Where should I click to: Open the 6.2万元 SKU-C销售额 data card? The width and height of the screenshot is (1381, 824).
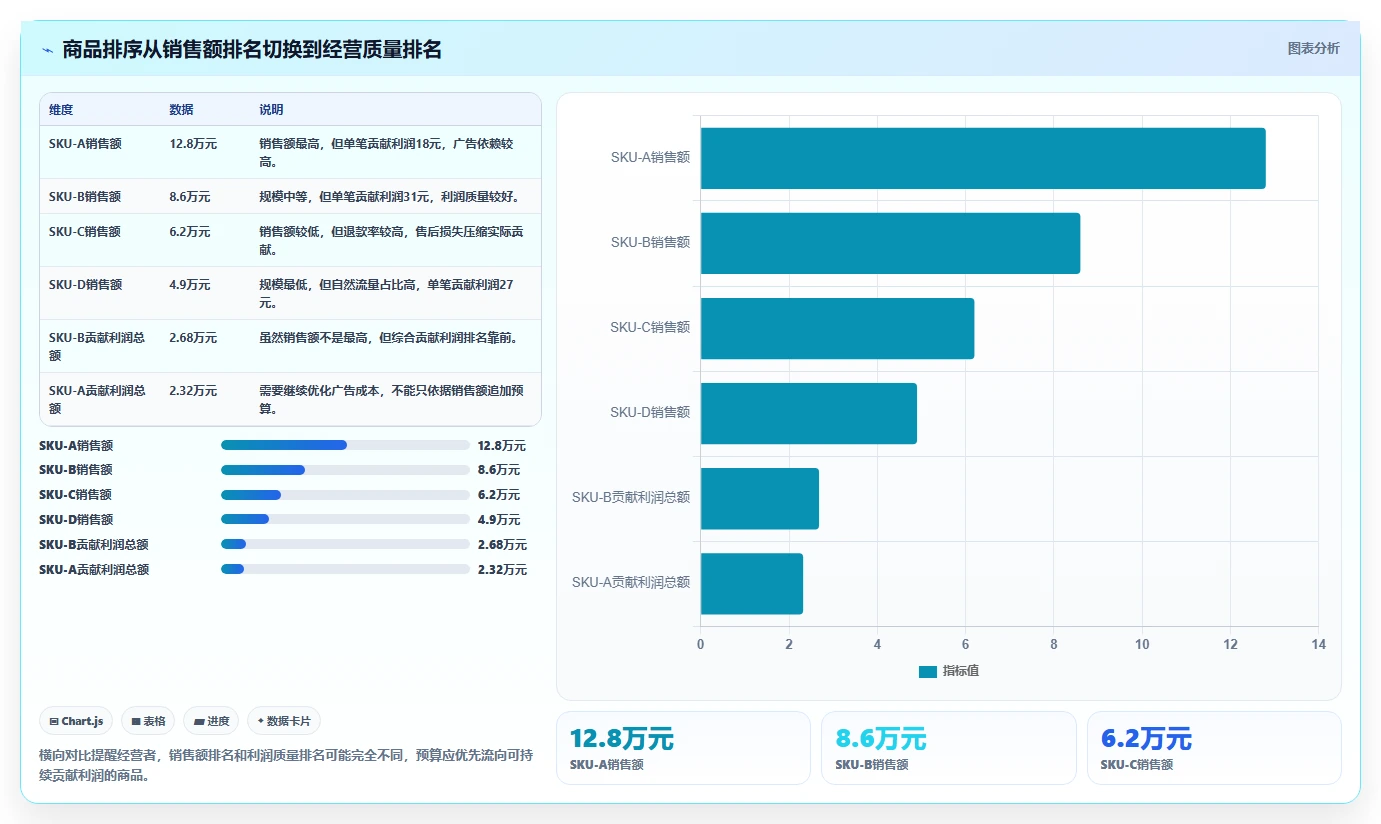1214,748
